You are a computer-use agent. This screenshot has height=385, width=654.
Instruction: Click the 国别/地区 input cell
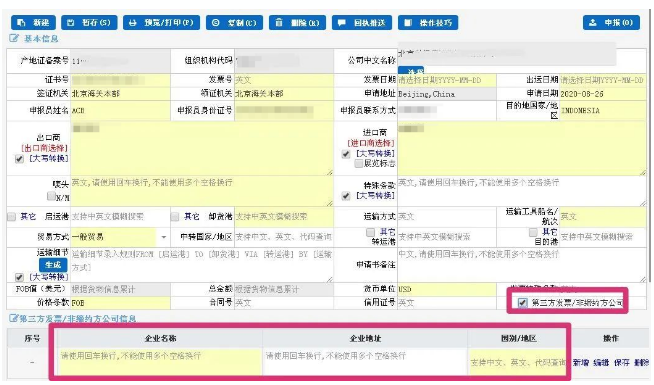(x=518, y=362)
